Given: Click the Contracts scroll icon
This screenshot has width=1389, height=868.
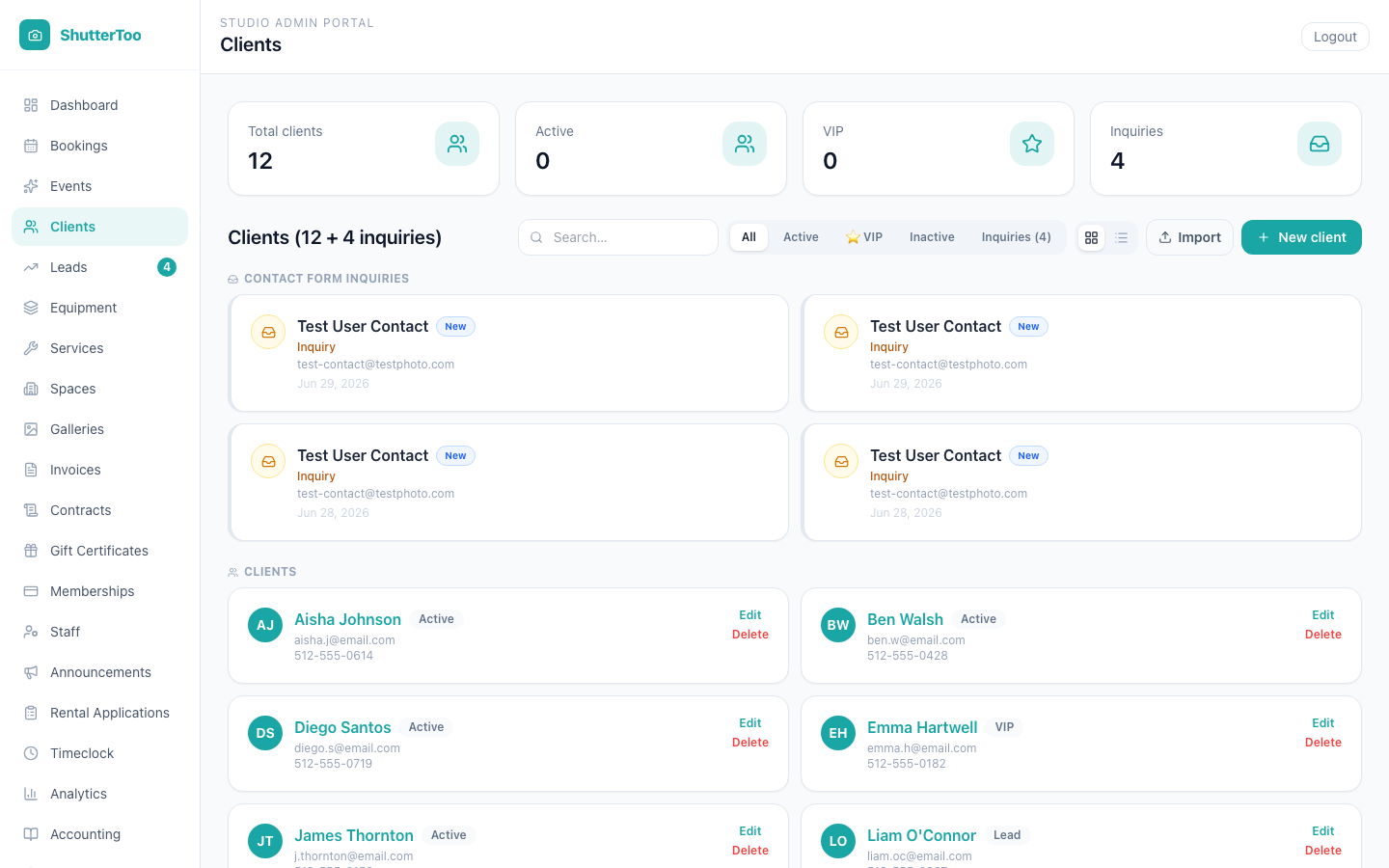Looking at the screenshot, I should (31, 510).
